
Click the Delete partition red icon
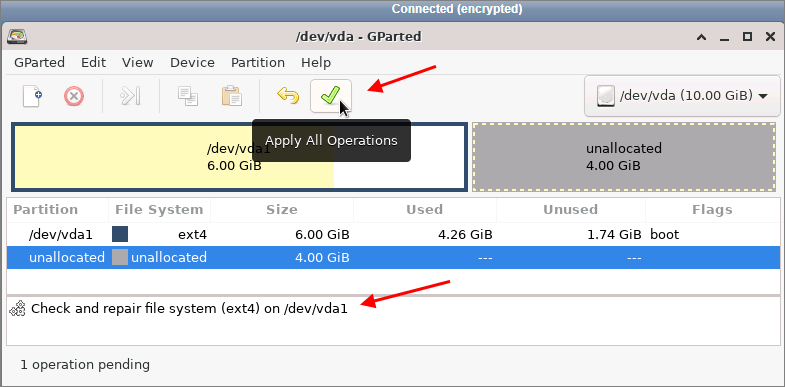[x=74, y=96]
